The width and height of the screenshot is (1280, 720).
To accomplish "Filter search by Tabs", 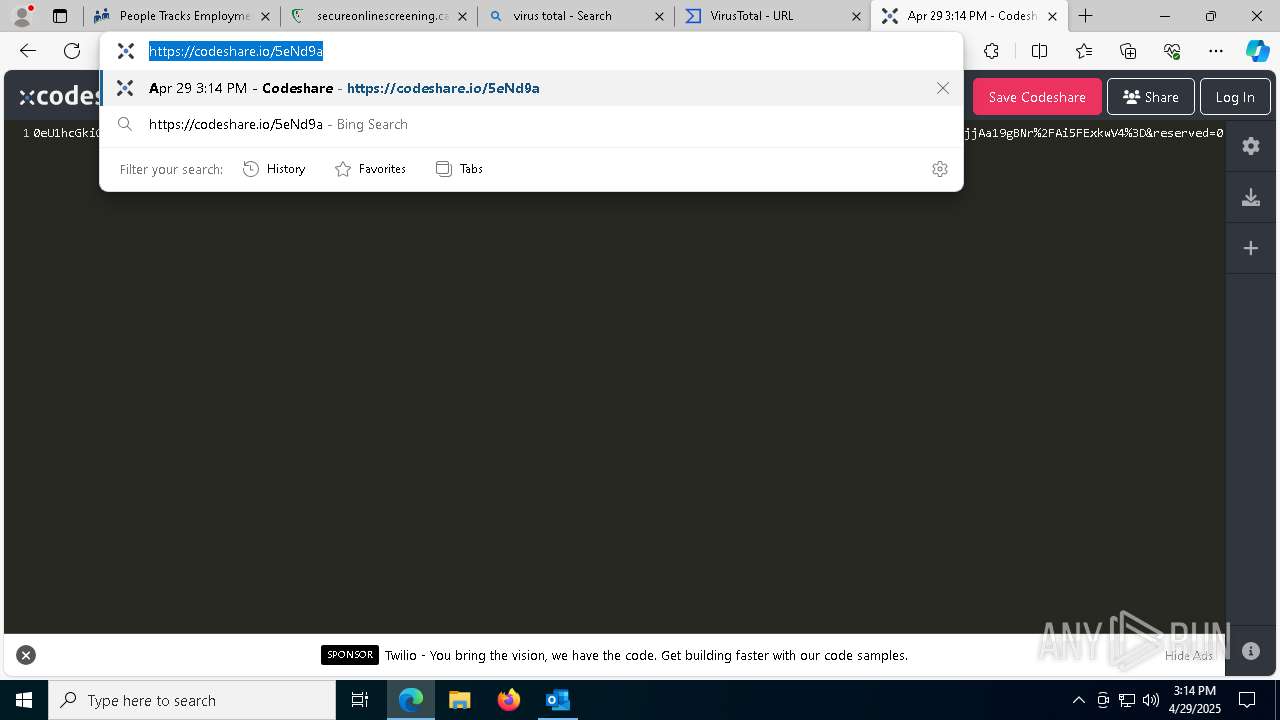I will click(x=460, y=169).
